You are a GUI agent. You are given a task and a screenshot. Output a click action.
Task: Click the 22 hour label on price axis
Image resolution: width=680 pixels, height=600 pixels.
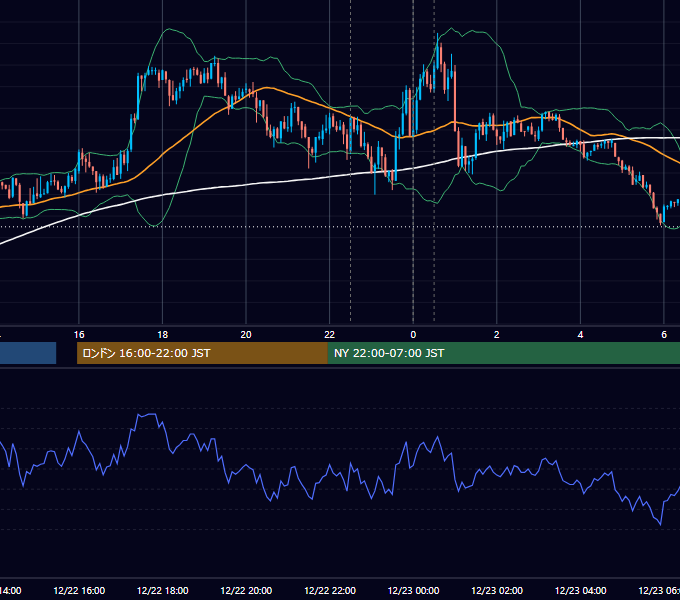(x=330, y=335)
